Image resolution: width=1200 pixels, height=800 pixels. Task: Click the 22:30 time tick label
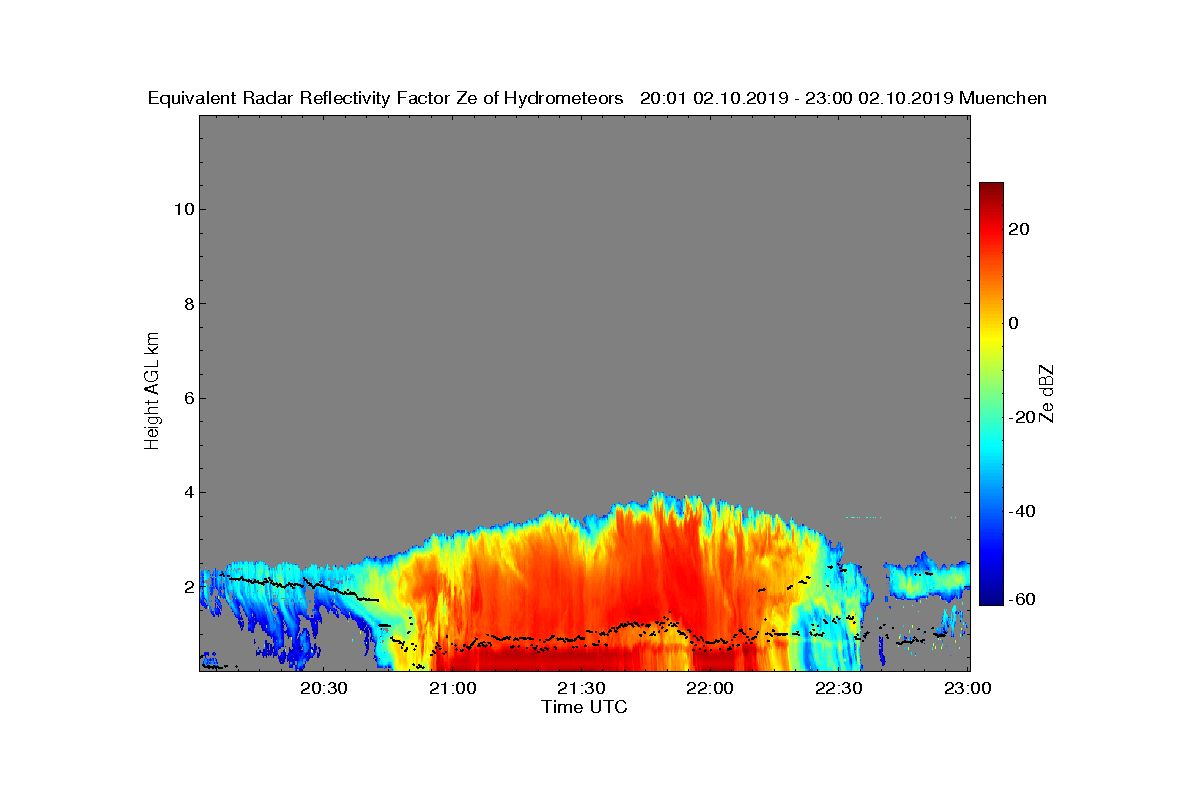[841, 688]
